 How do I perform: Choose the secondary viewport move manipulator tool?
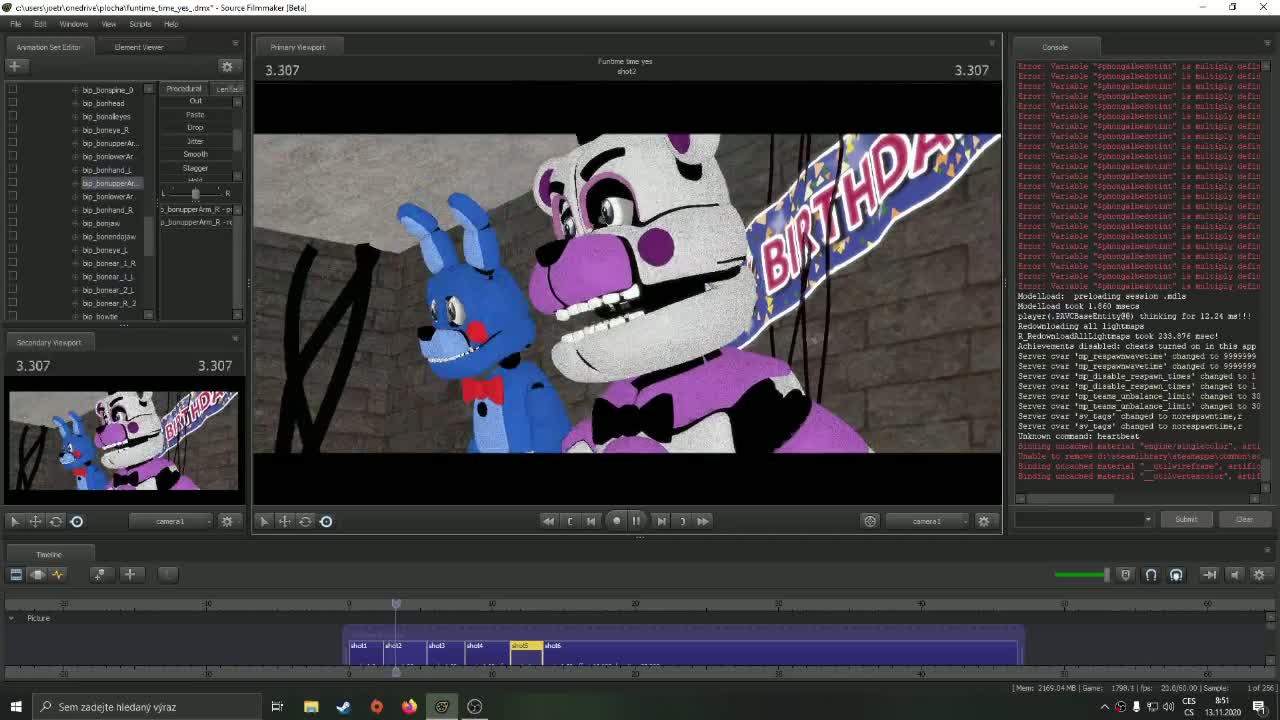(35, 521)
